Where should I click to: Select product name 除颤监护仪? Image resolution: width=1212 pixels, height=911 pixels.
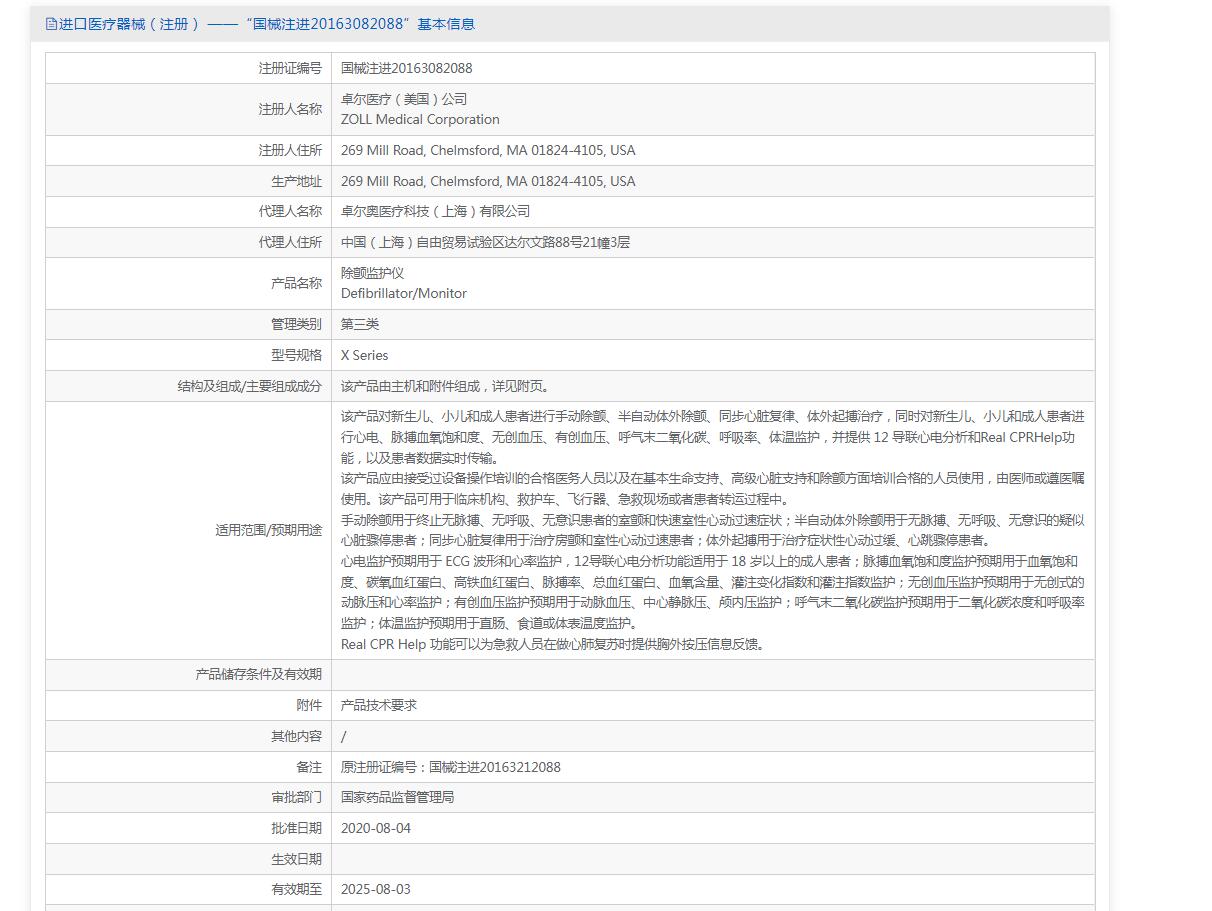[372, 273]
